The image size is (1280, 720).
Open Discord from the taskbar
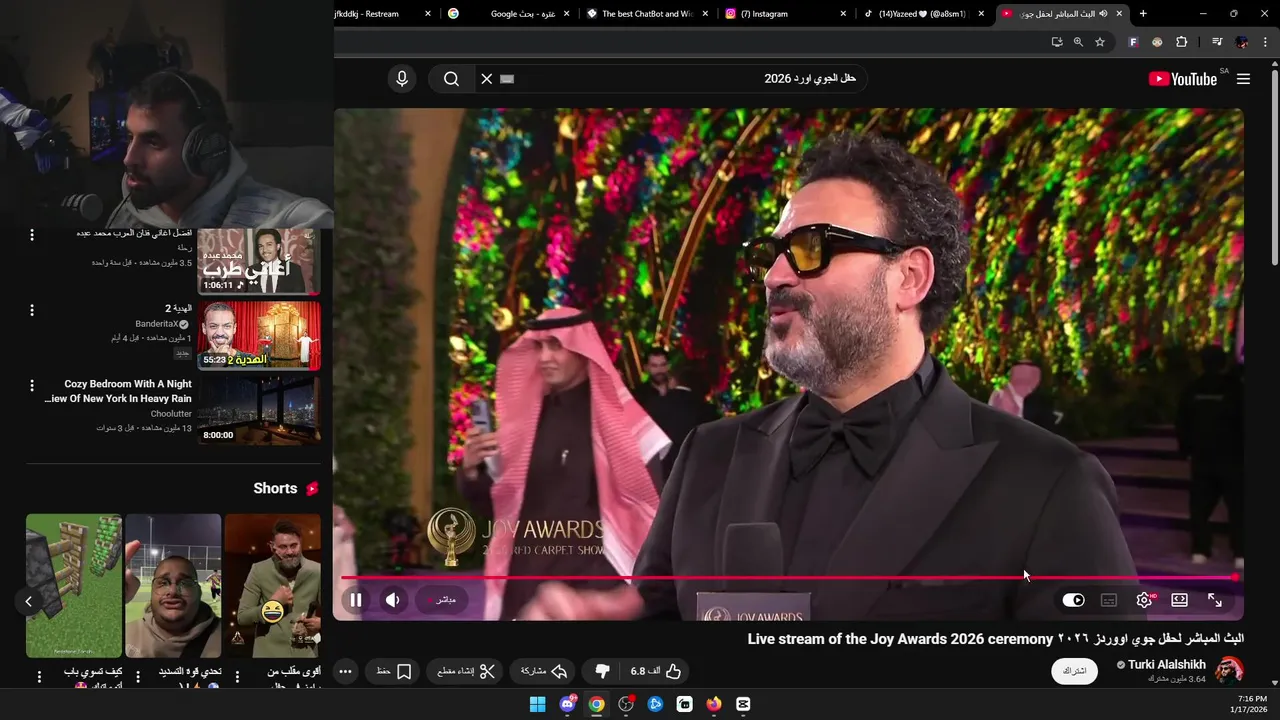567,704
